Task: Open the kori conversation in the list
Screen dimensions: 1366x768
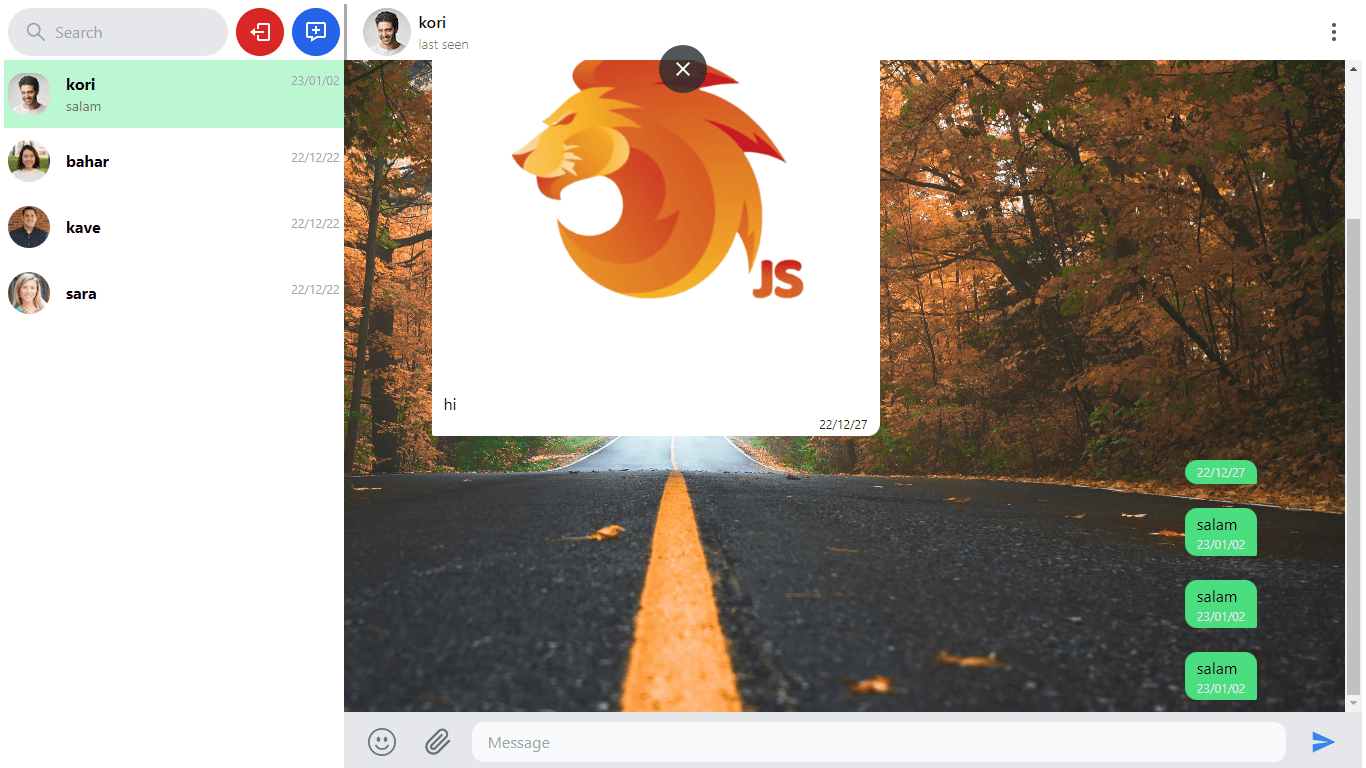Action: point(174,94)
